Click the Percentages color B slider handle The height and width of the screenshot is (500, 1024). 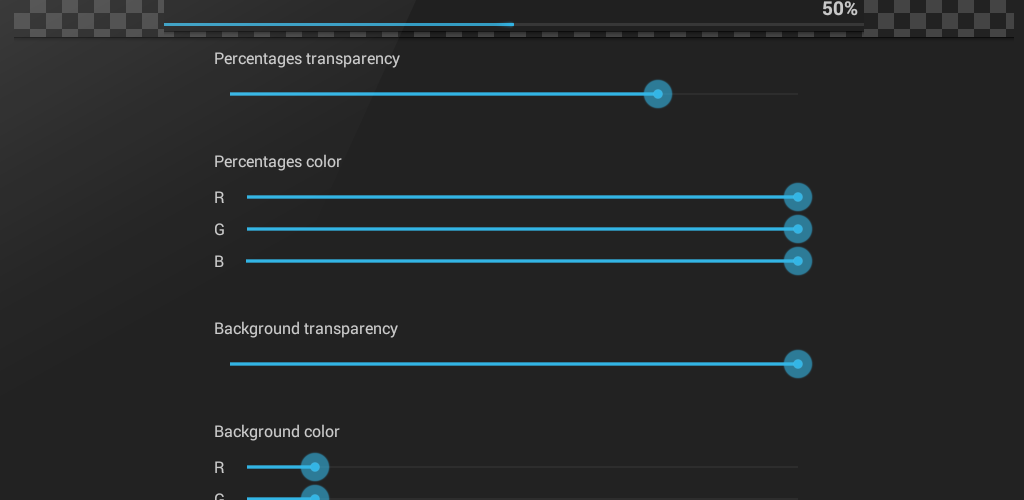[x=797, y=261]
